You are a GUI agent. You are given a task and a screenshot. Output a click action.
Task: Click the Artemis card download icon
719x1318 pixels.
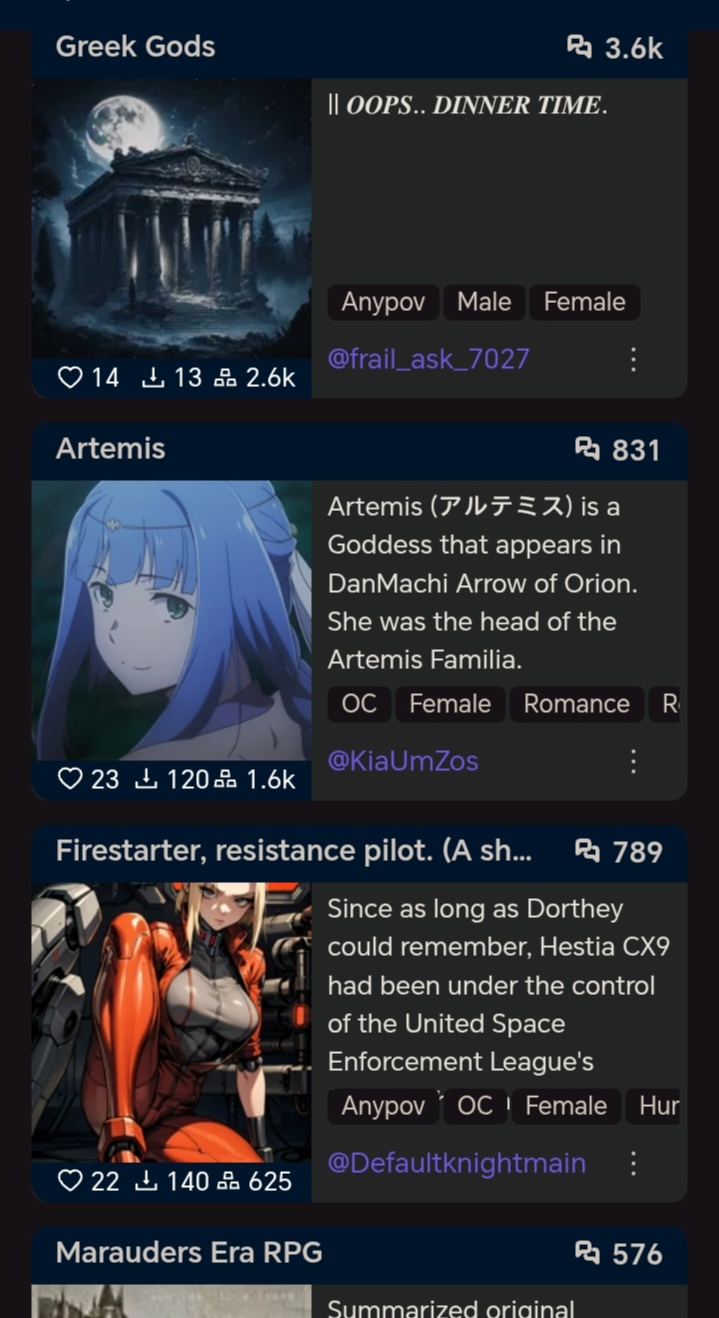tap(146, 779)
